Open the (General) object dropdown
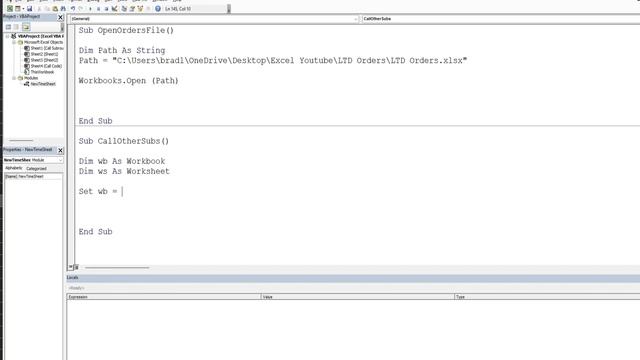The width and height of the screenshot is (640, 360). pyautogui.click(x=215, y=19)
